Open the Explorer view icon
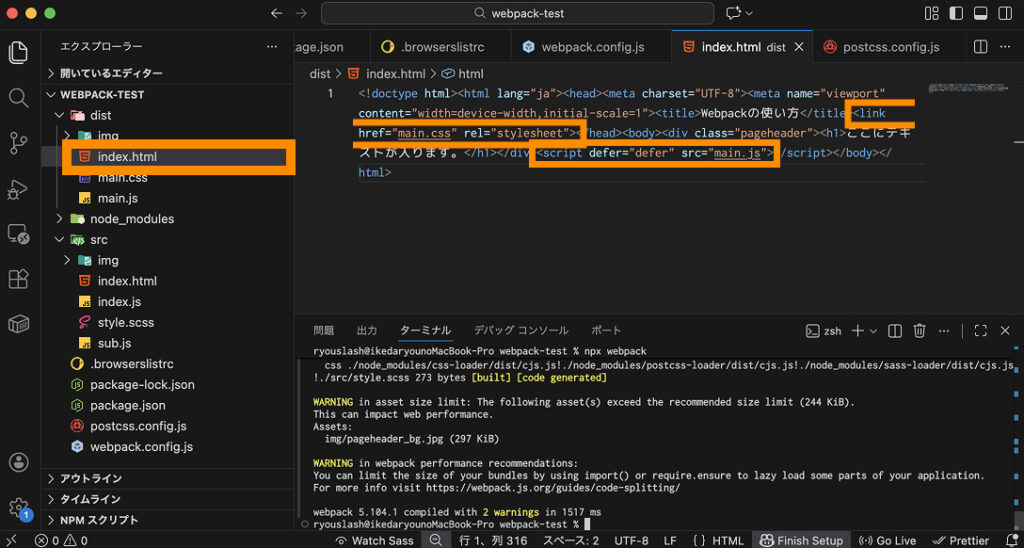 [18, 51]
